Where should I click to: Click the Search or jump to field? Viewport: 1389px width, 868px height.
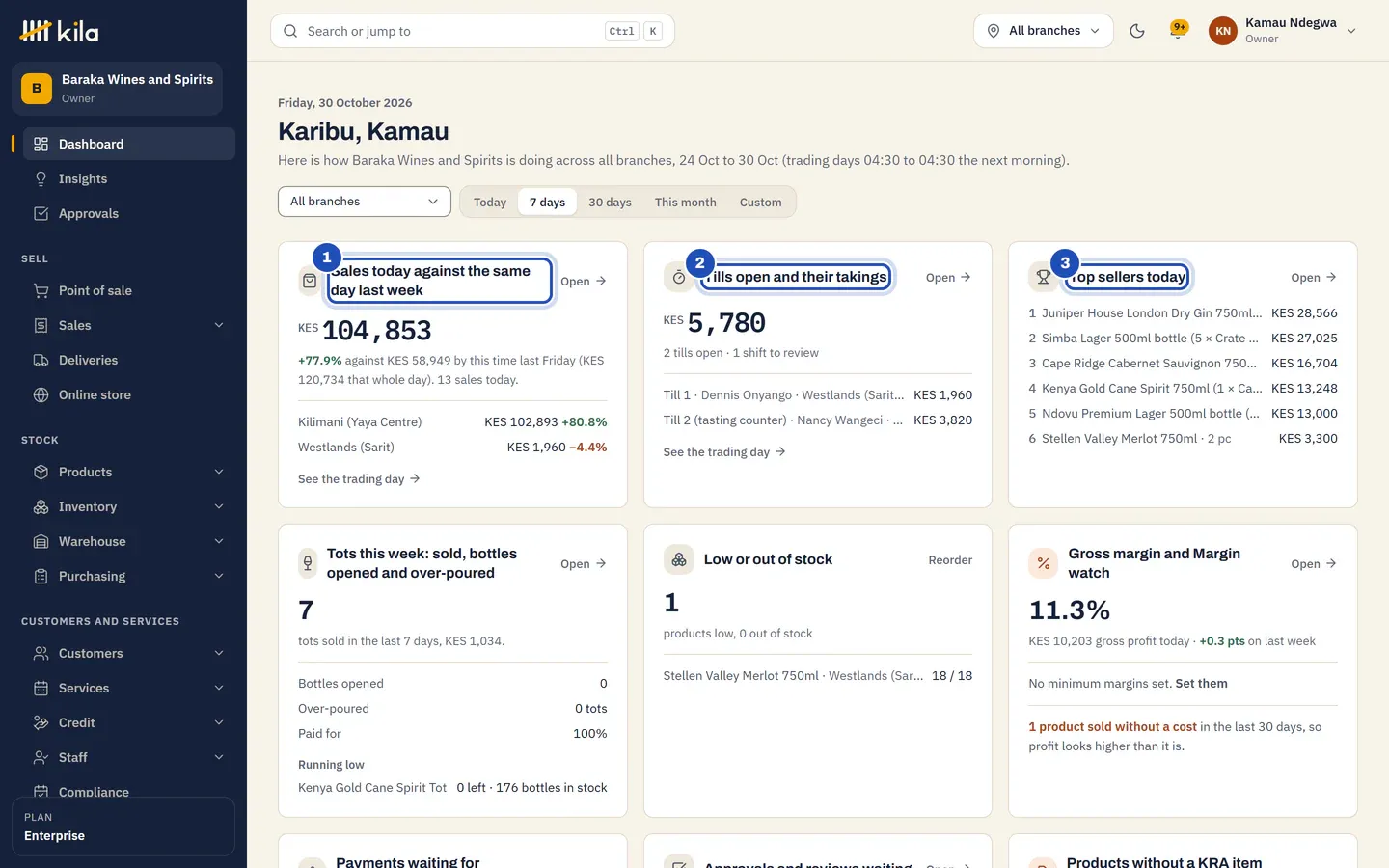tap(473, 31)
